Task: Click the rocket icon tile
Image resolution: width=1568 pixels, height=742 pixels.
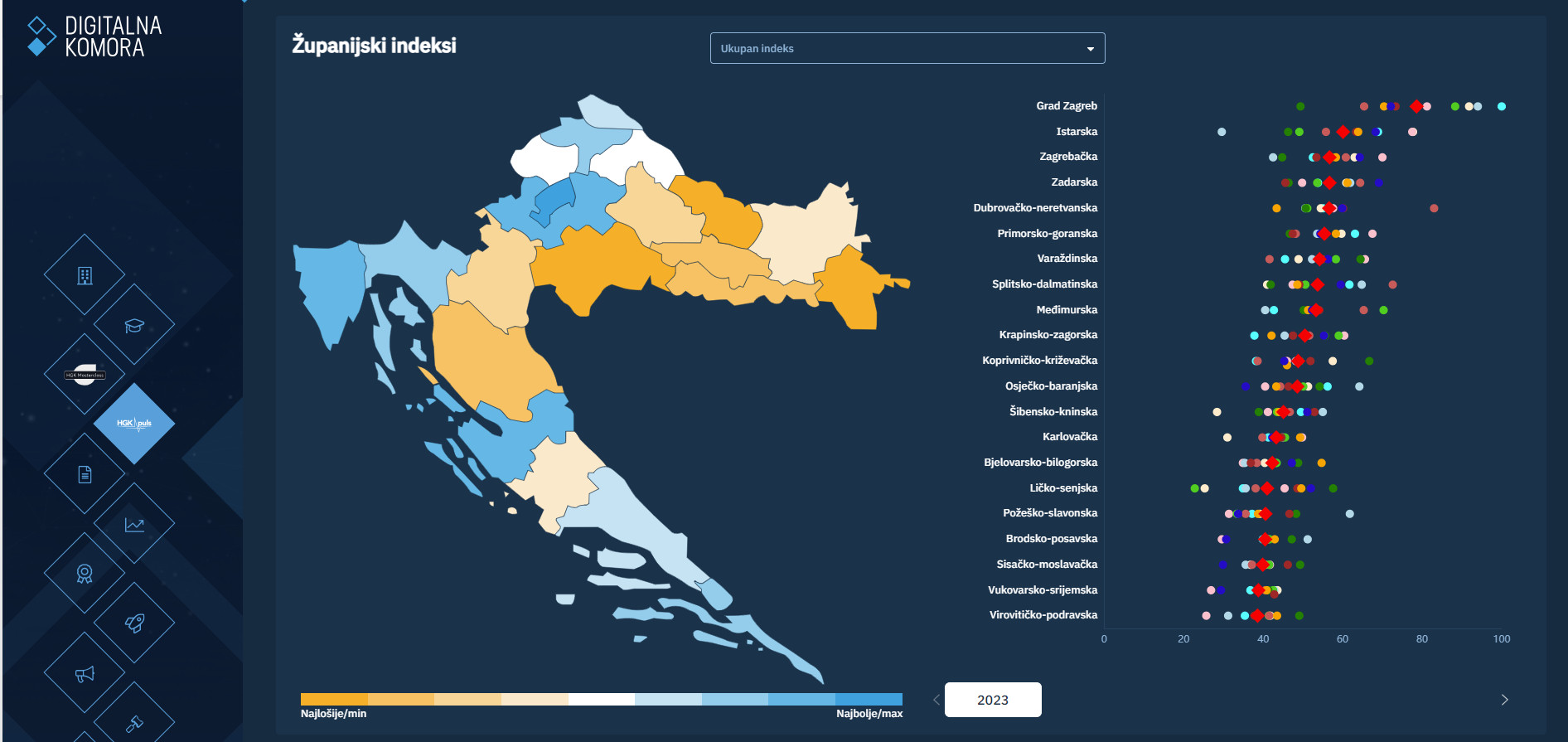Action: coord(134,623)
